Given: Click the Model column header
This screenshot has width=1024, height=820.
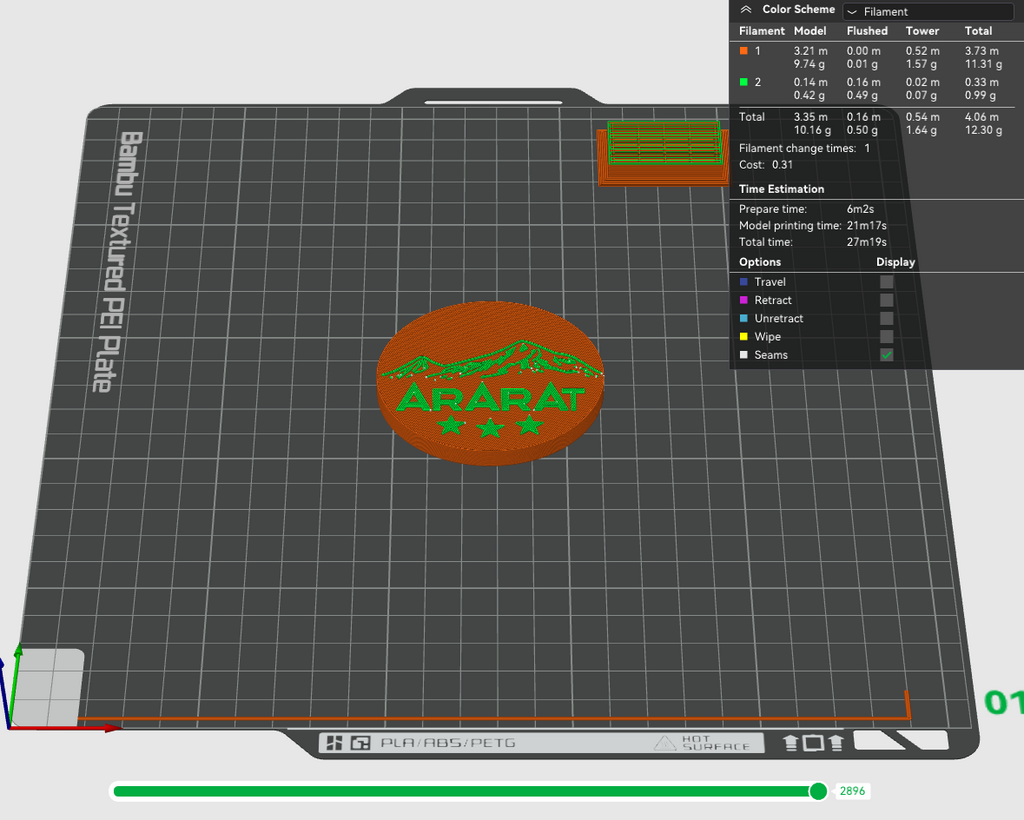Looking at the screenshot, I should click(x=810, y=31).
